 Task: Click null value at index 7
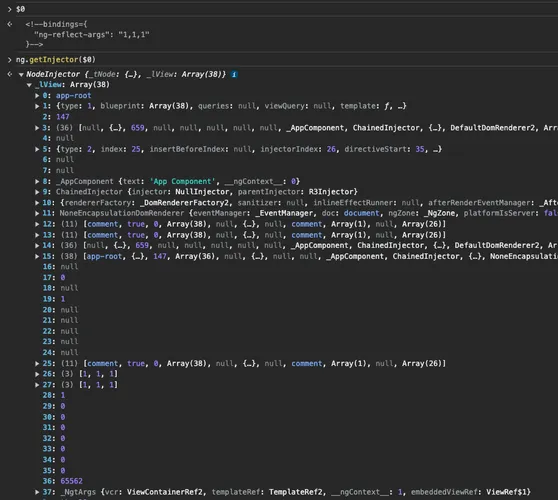click(65, 170)
